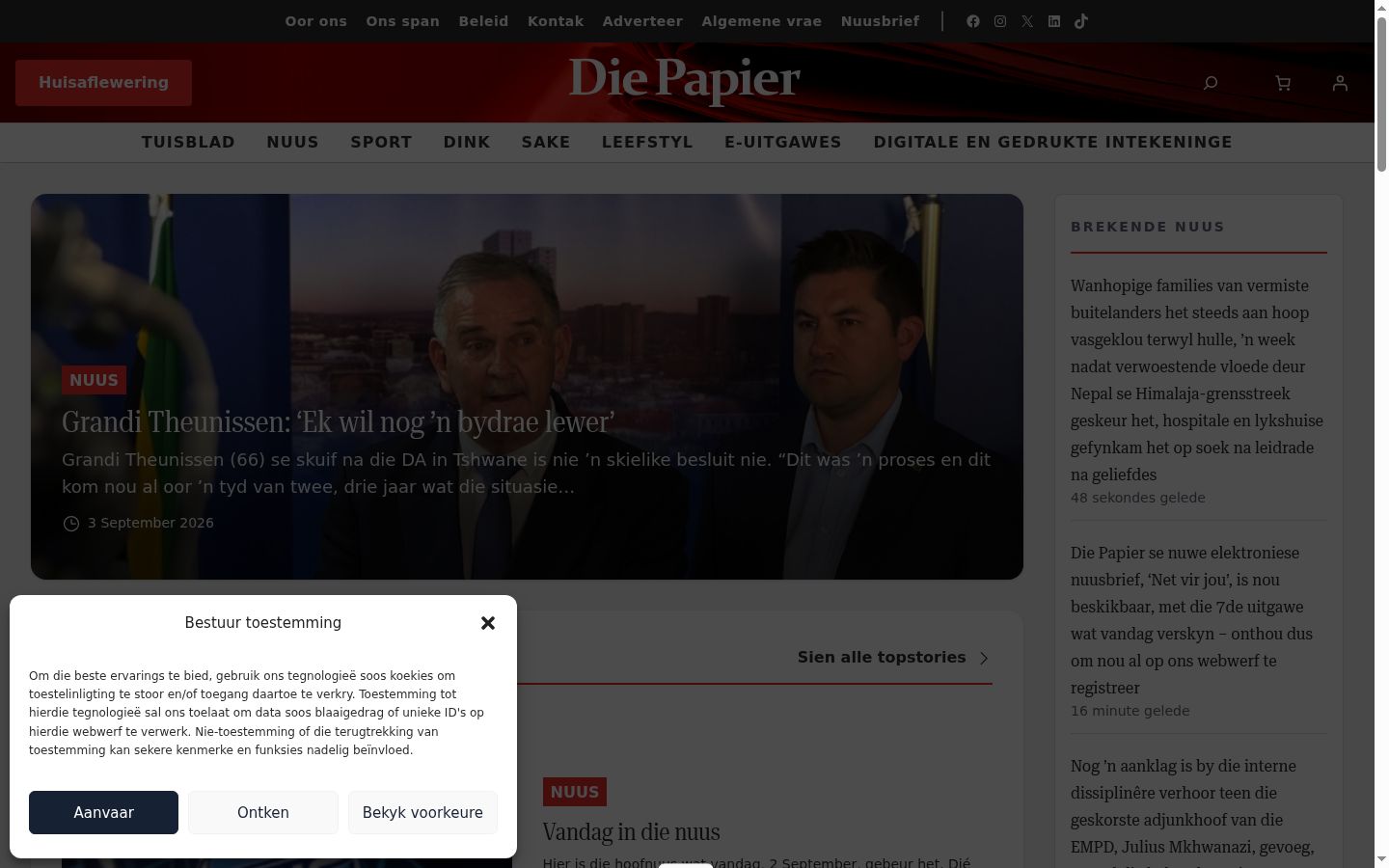Open the Grandi Theunissen headline article

[339, 422]
